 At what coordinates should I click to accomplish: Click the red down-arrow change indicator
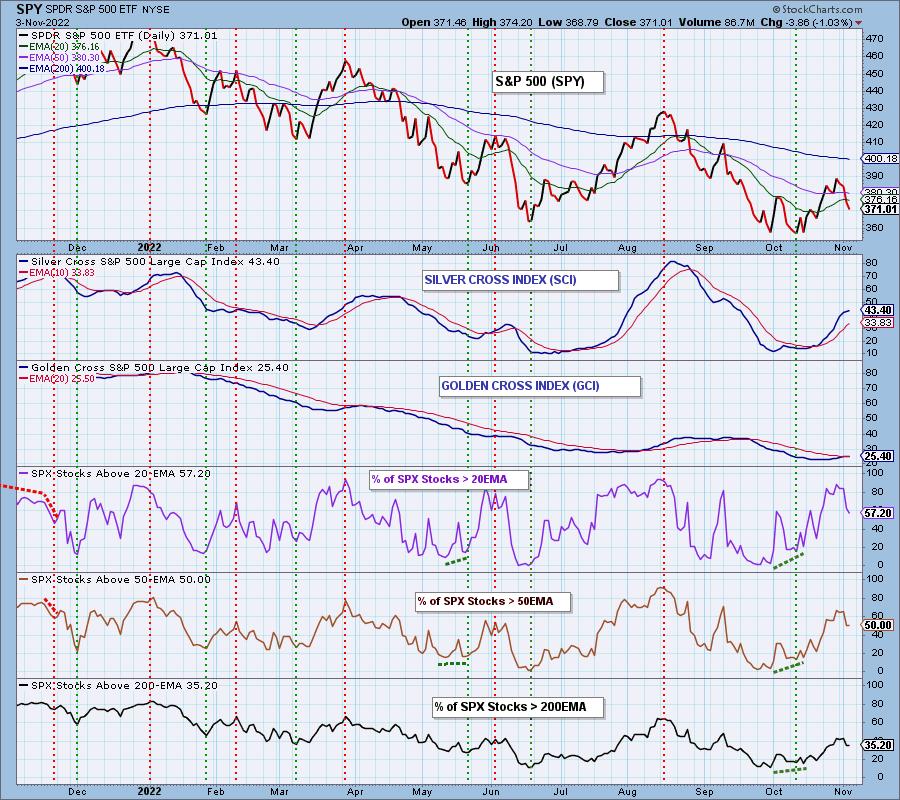coord(858,23)
